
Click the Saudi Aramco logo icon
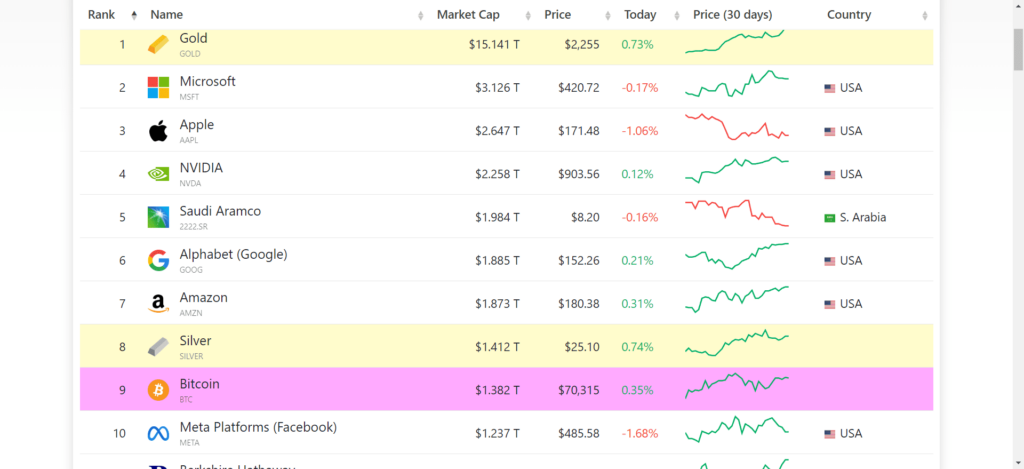(x=158, y=217)
